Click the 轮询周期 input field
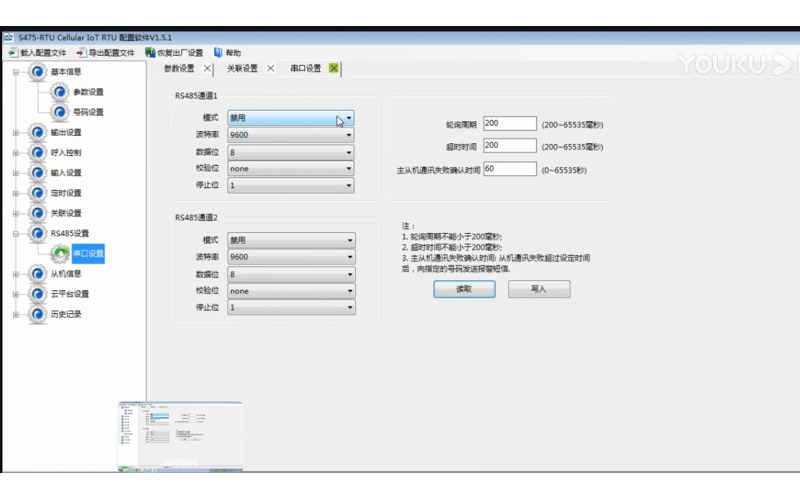 tap(510, 123)
